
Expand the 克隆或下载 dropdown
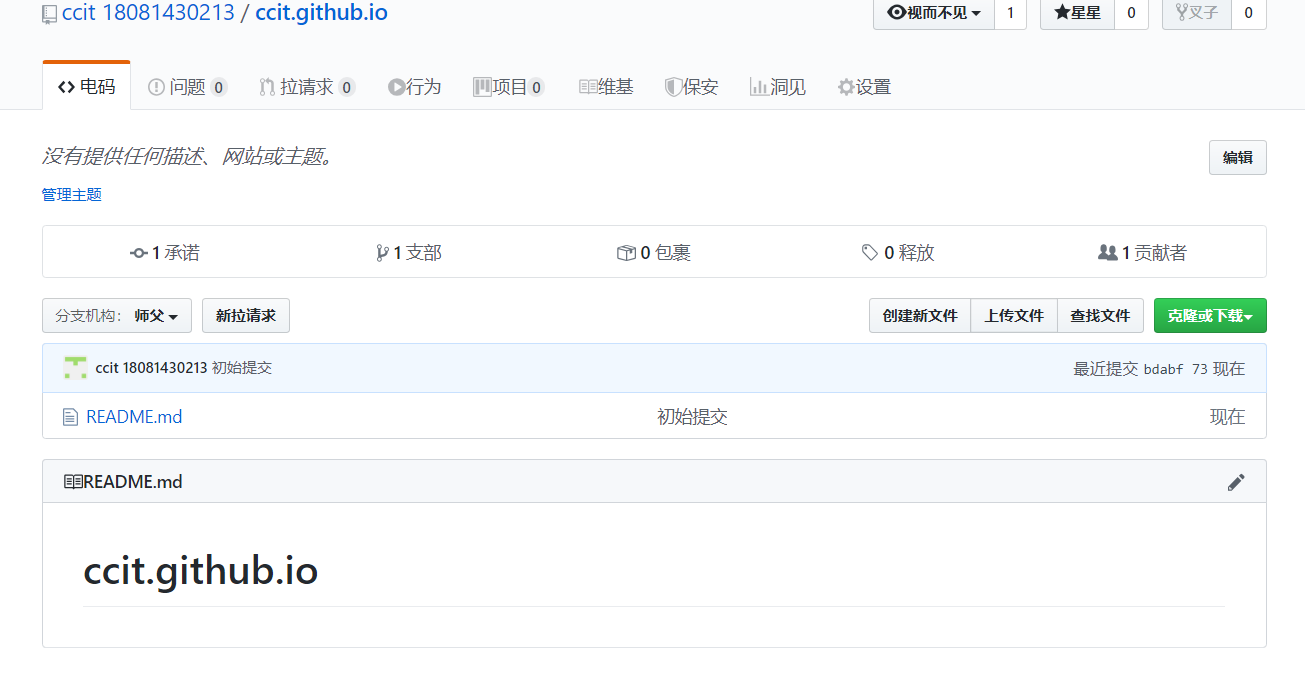pyautogui.click(x=1210, y=315)
